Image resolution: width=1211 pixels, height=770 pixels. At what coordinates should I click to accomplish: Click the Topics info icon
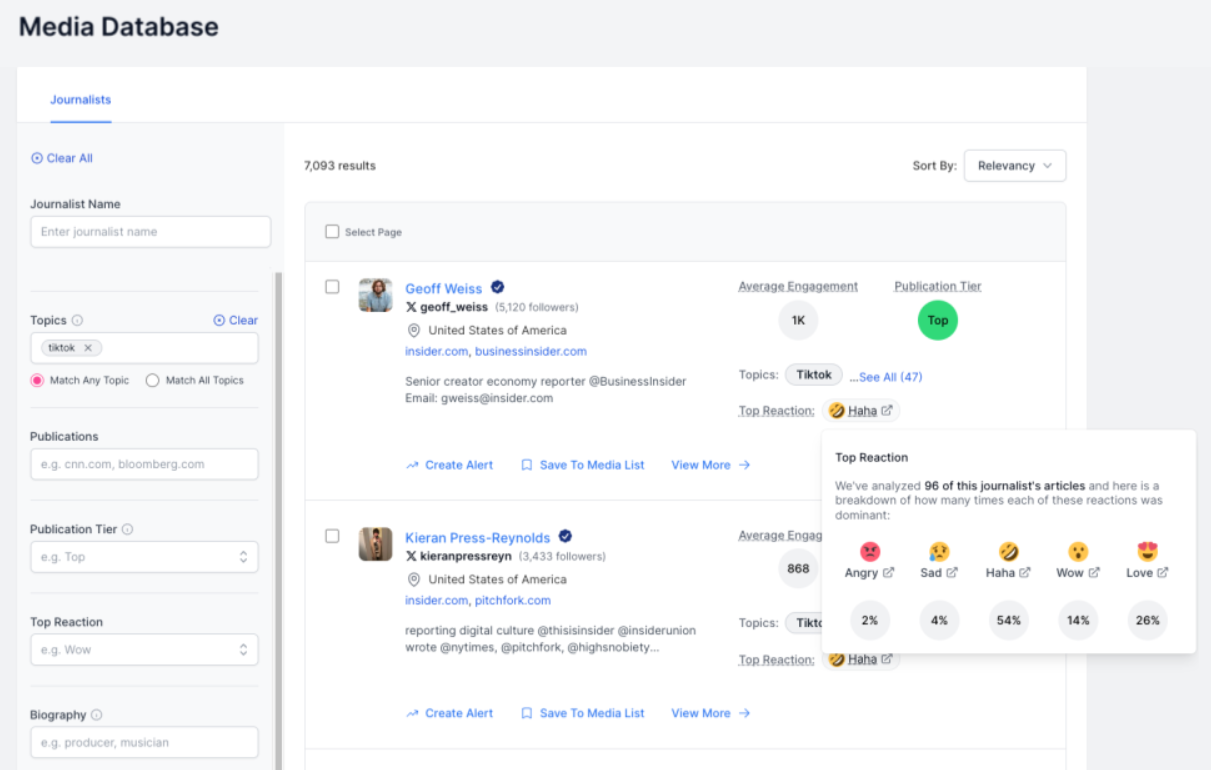tap(78, 321)
